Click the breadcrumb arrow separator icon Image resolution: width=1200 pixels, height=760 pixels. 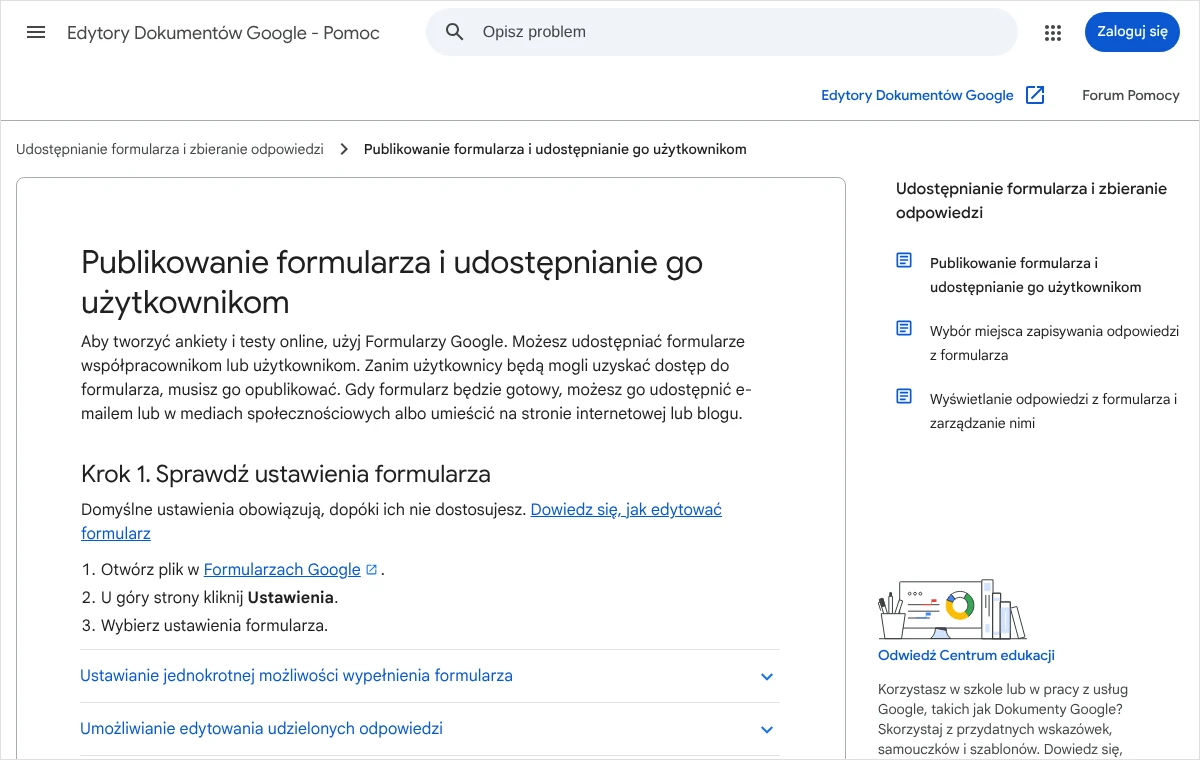coord(344,149)
